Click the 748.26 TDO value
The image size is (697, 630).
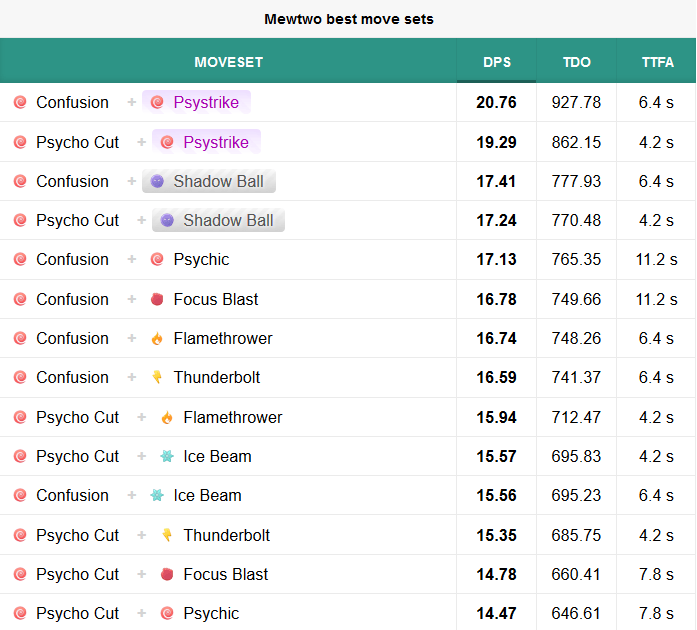click(576, 339)
